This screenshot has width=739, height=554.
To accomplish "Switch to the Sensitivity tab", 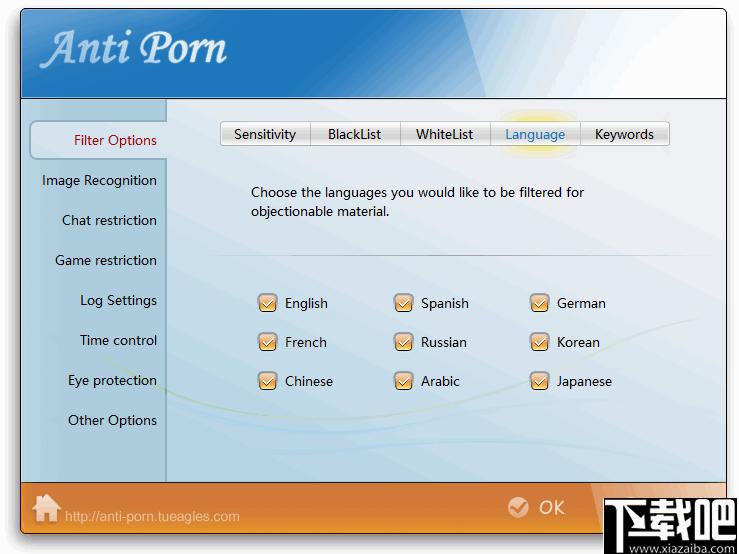I will pos(265,134).
